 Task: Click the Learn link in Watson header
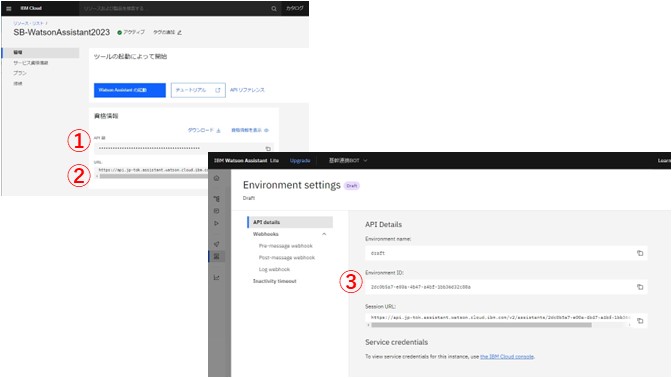tap(664, 161)
